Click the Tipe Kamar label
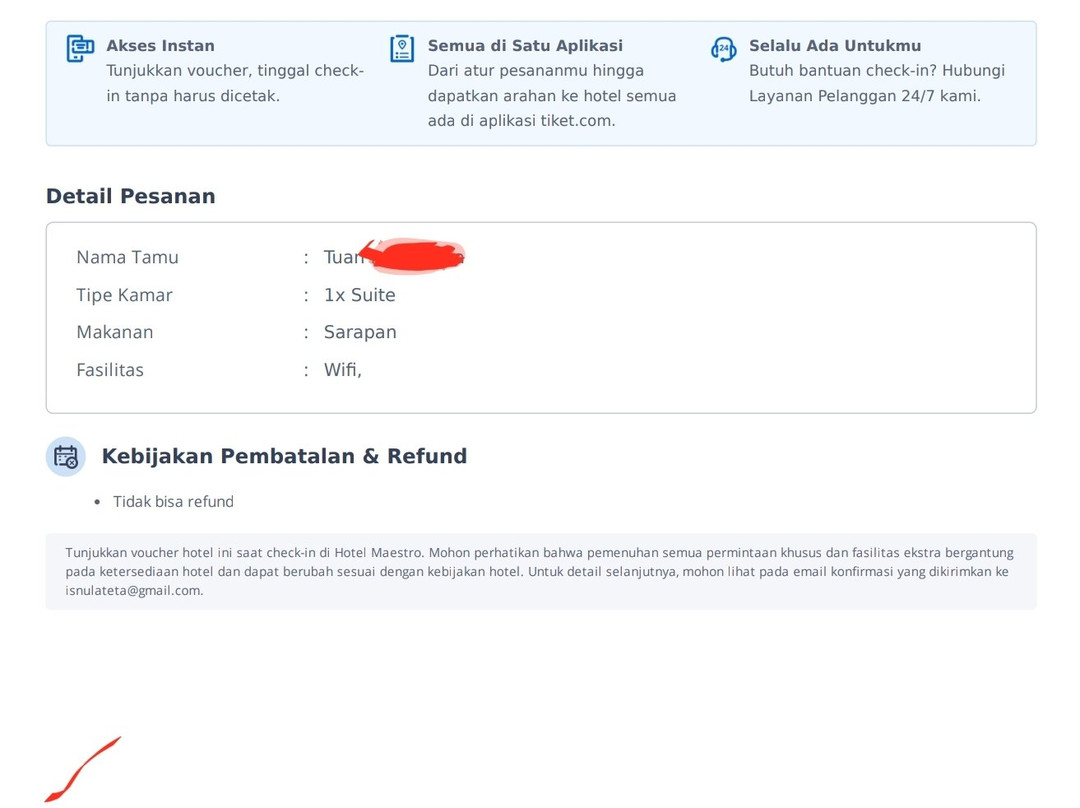Image resolution: width=1080 pixels, height=808 pixels. pyautogui.click(x=124, y=295)
